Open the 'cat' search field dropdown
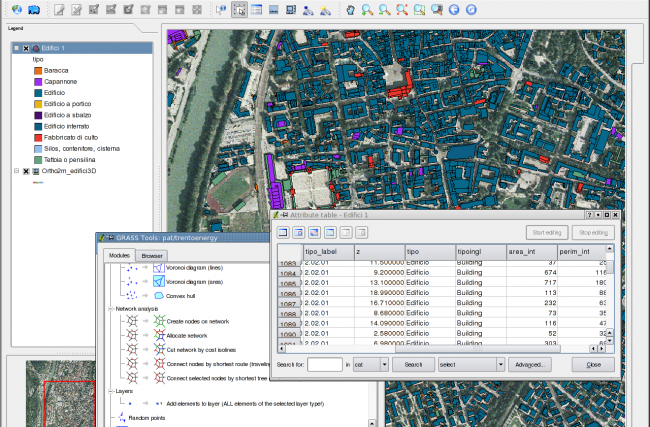This screenshot has width=650, height=427. point(384,364)
